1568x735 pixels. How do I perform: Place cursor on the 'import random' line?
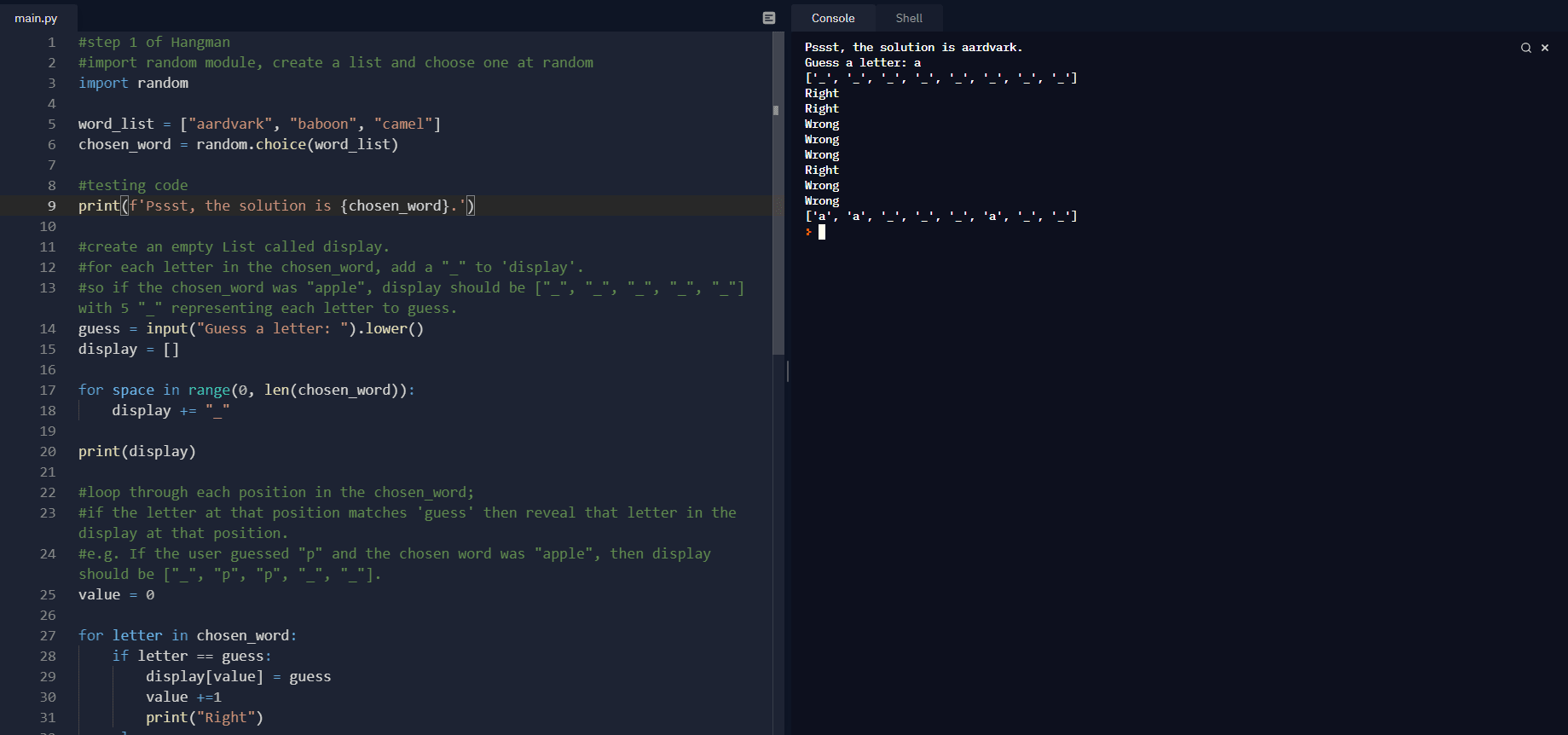[x=133, y=83]
